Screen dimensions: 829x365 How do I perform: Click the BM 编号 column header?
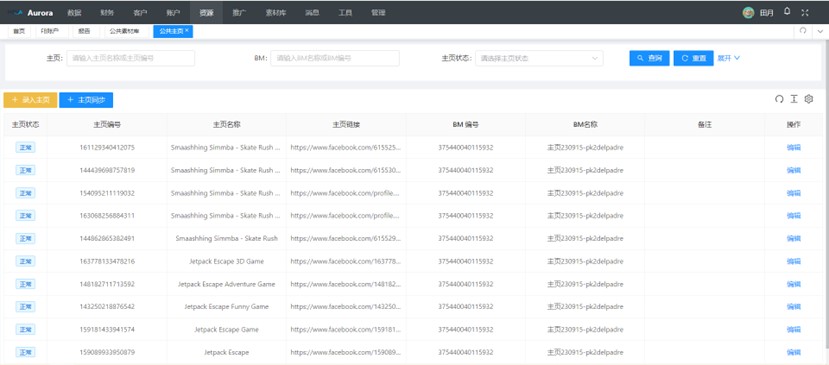[x=466, y=125]
